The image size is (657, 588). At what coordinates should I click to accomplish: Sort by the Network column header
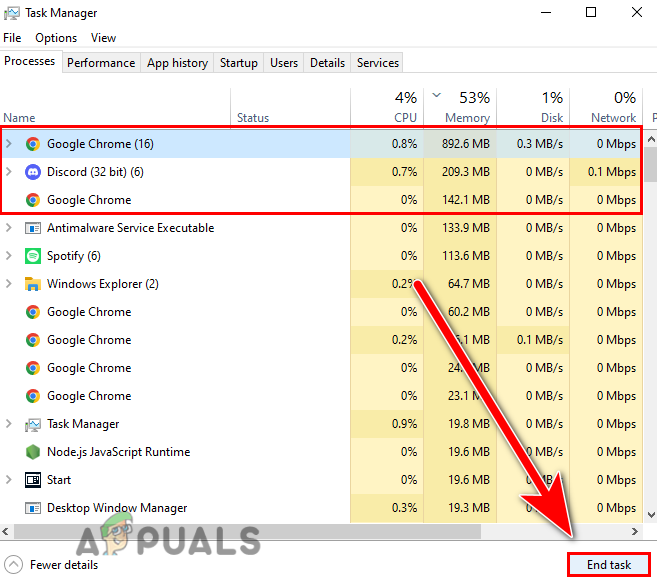coord(606,107)
